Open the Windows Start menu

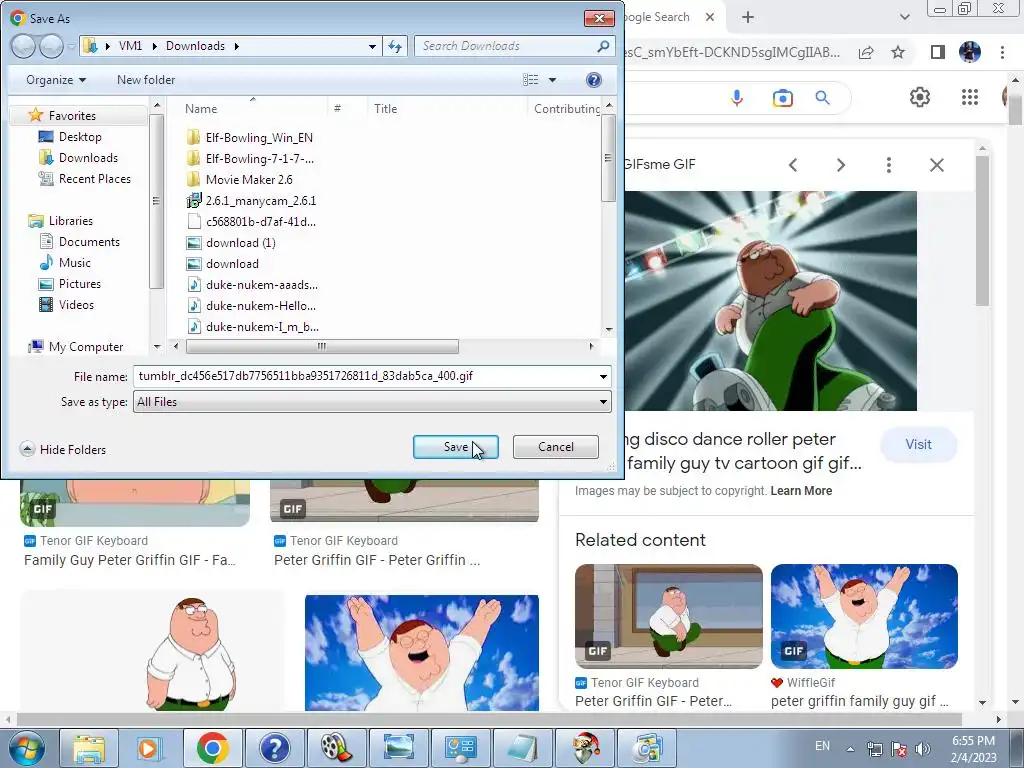(26, 748)
